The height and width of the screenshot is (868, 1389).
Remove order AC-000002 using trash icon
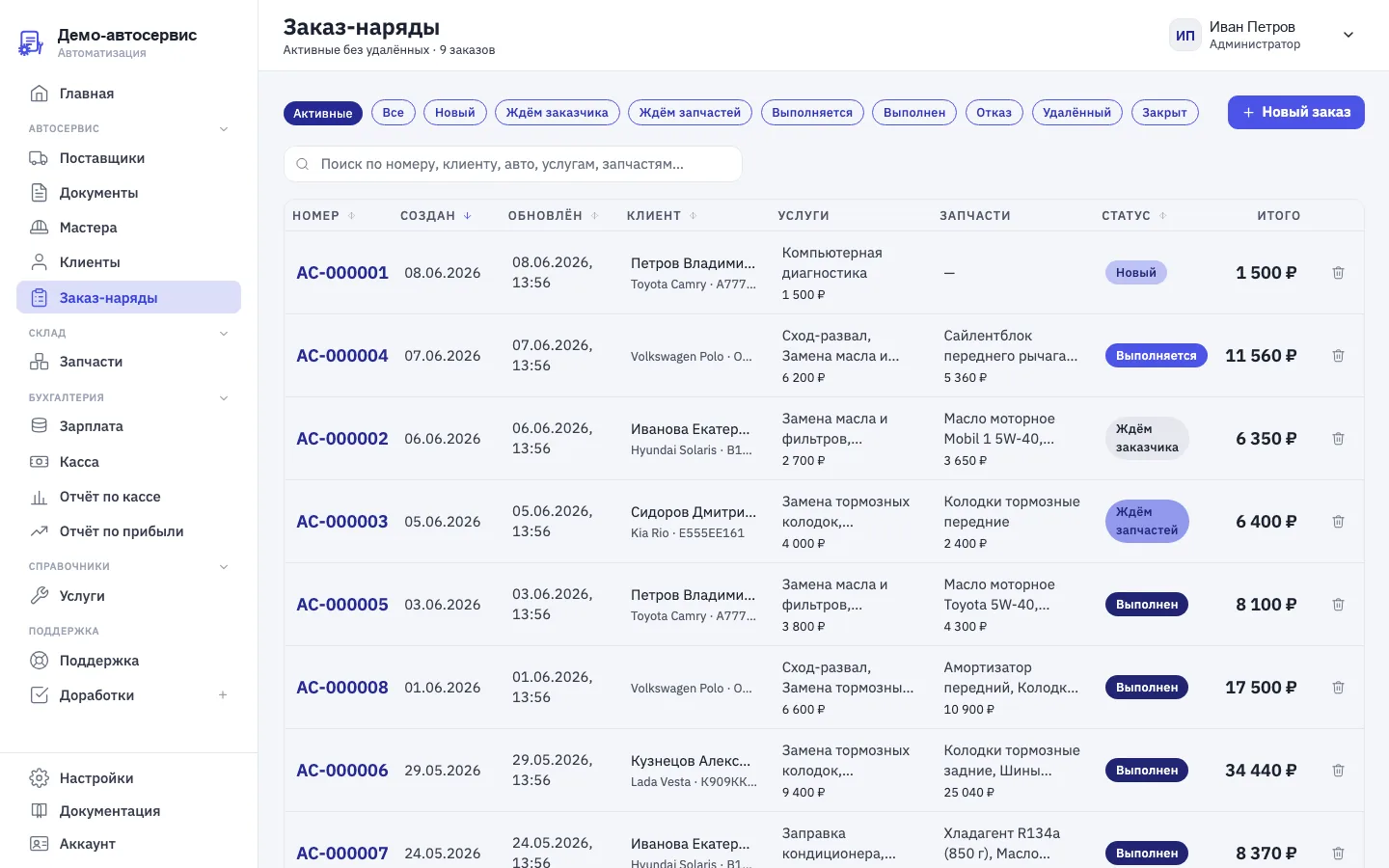1338,439
